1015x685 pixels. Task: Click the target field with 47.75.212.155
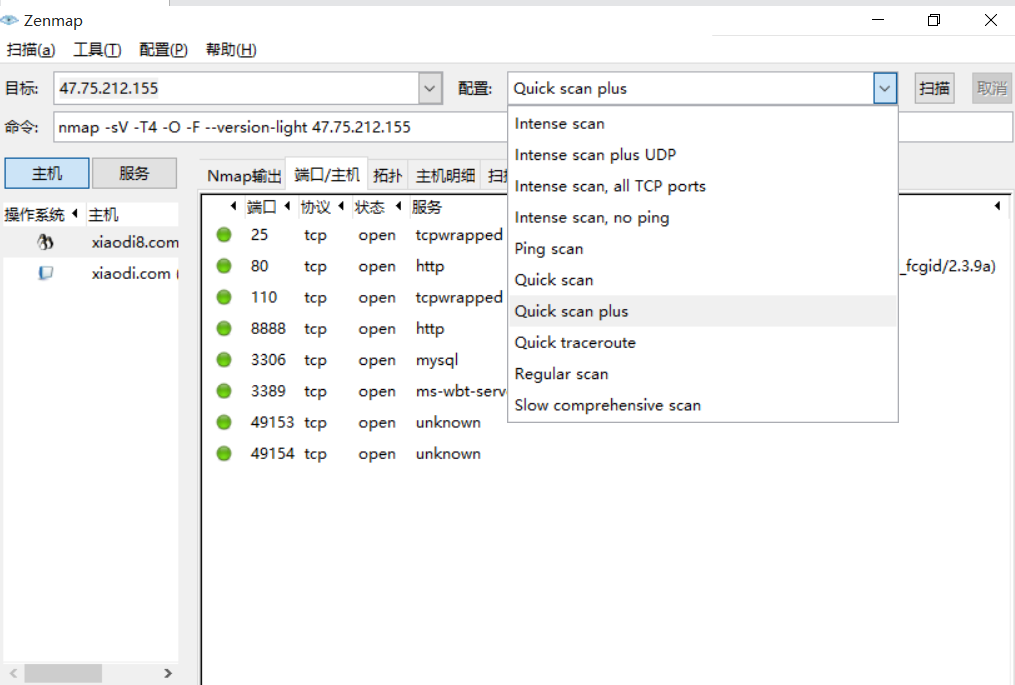(x=236, y=88)
